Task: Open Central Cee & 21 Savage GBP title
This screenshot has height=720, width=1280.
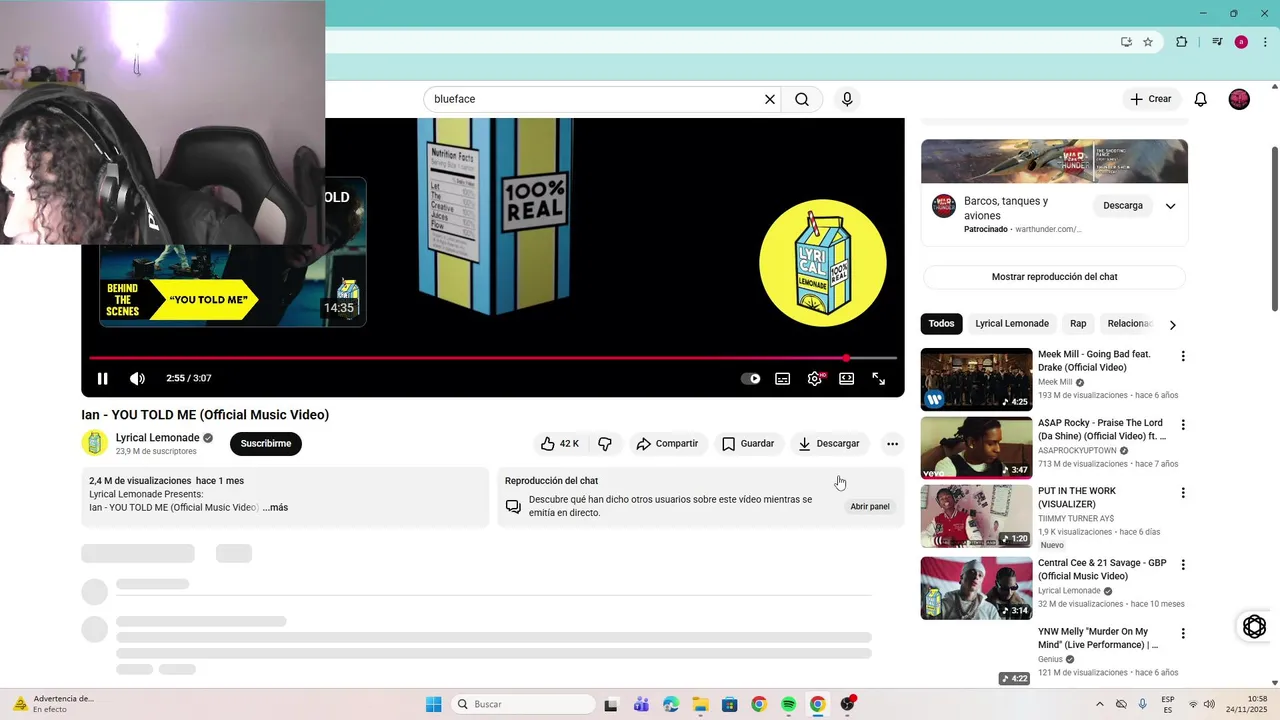Action: (1102, 570)
